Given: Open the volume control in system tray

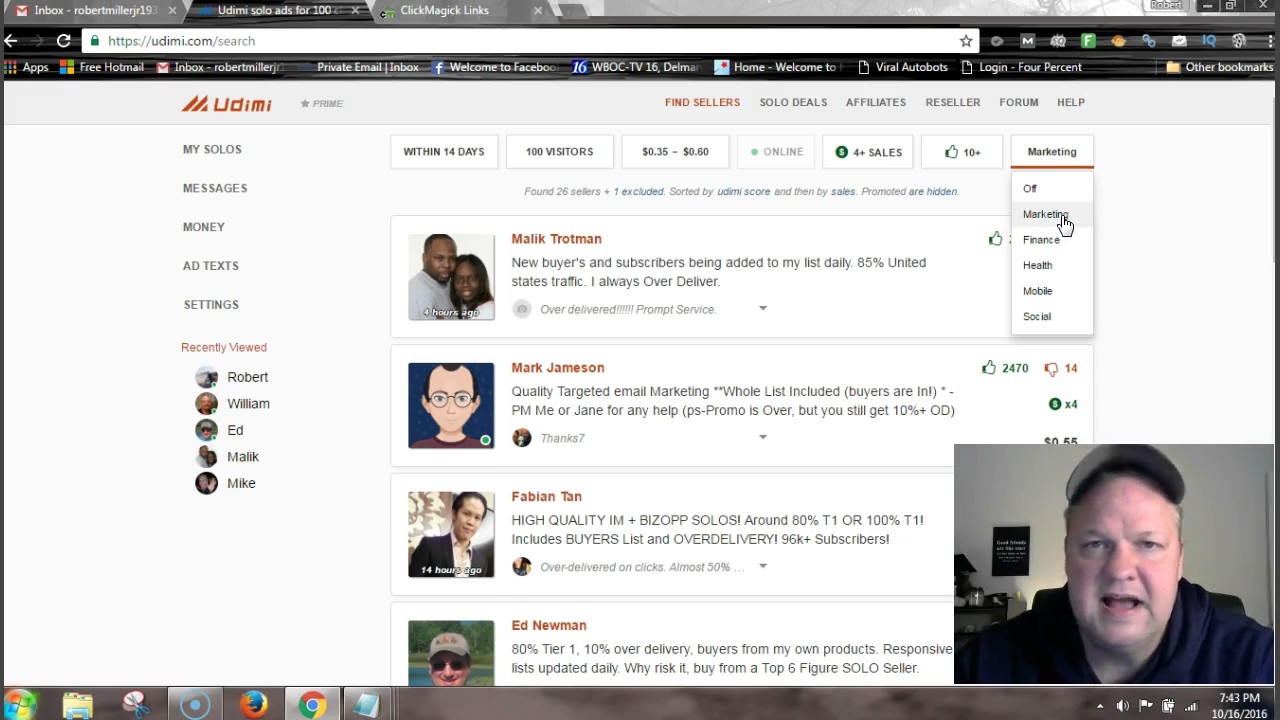Looking at the screenshot, I should (x=1123, y=706).
